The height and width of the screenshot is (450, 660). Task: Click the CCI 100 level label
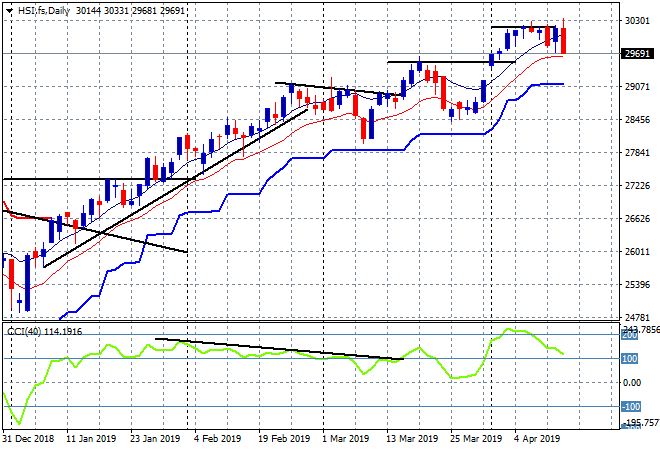click(x=631, y=358)
